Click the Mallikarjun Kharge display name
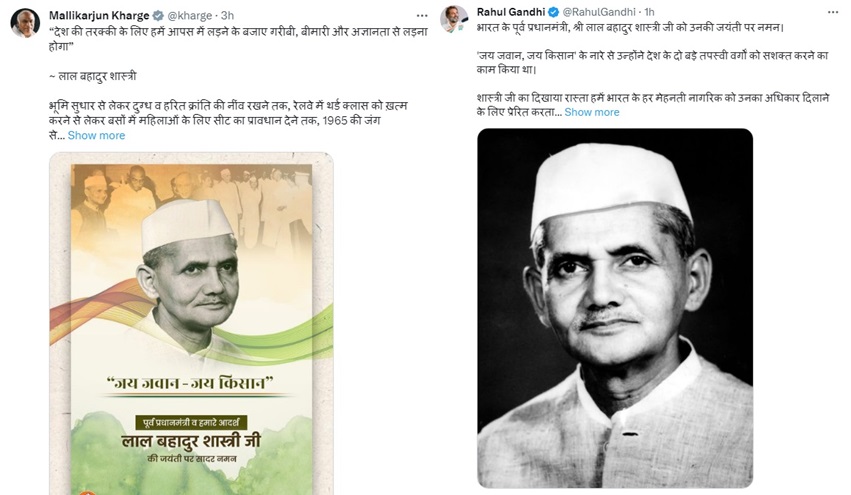Image resolution: width=851 pixels, height=495 pixels. pos(99,15)
